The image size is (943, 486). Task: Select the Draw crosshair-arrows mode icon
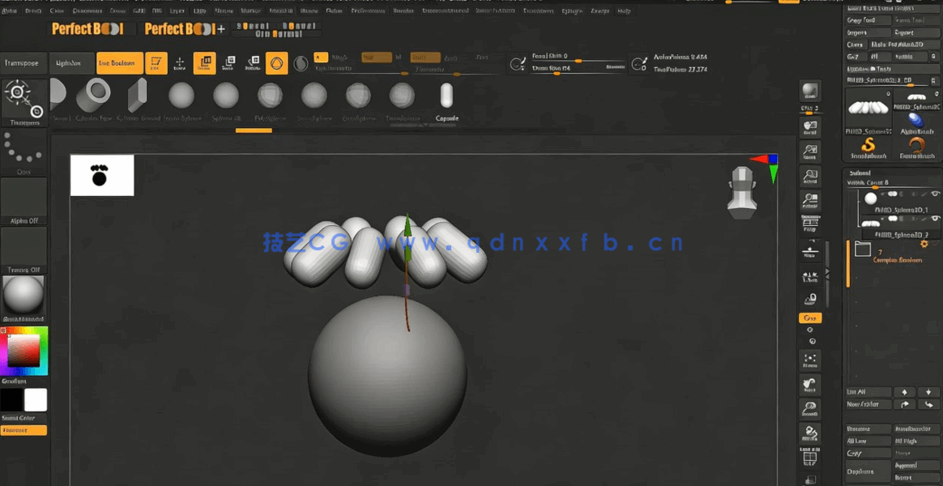tap(179, 63)
